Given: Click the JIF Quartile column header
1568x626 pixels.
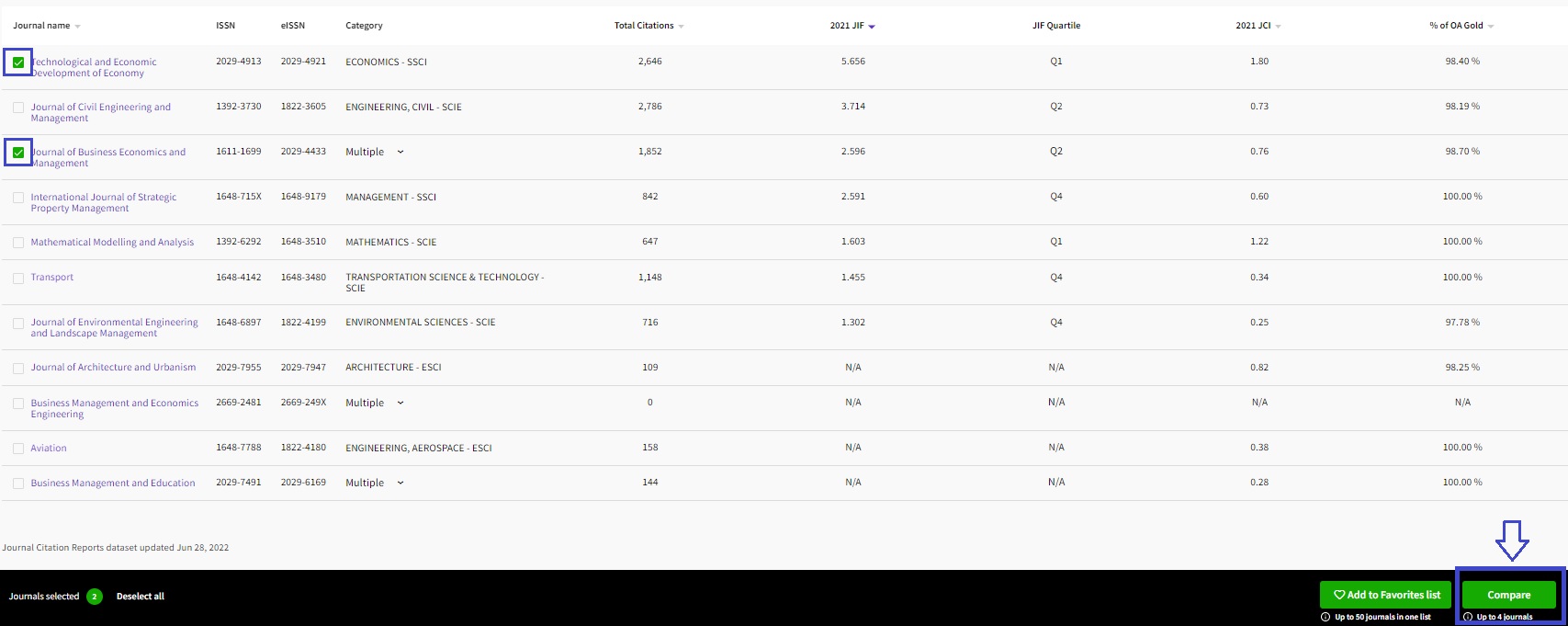Looking at the screenshot, I should 1055,26.
